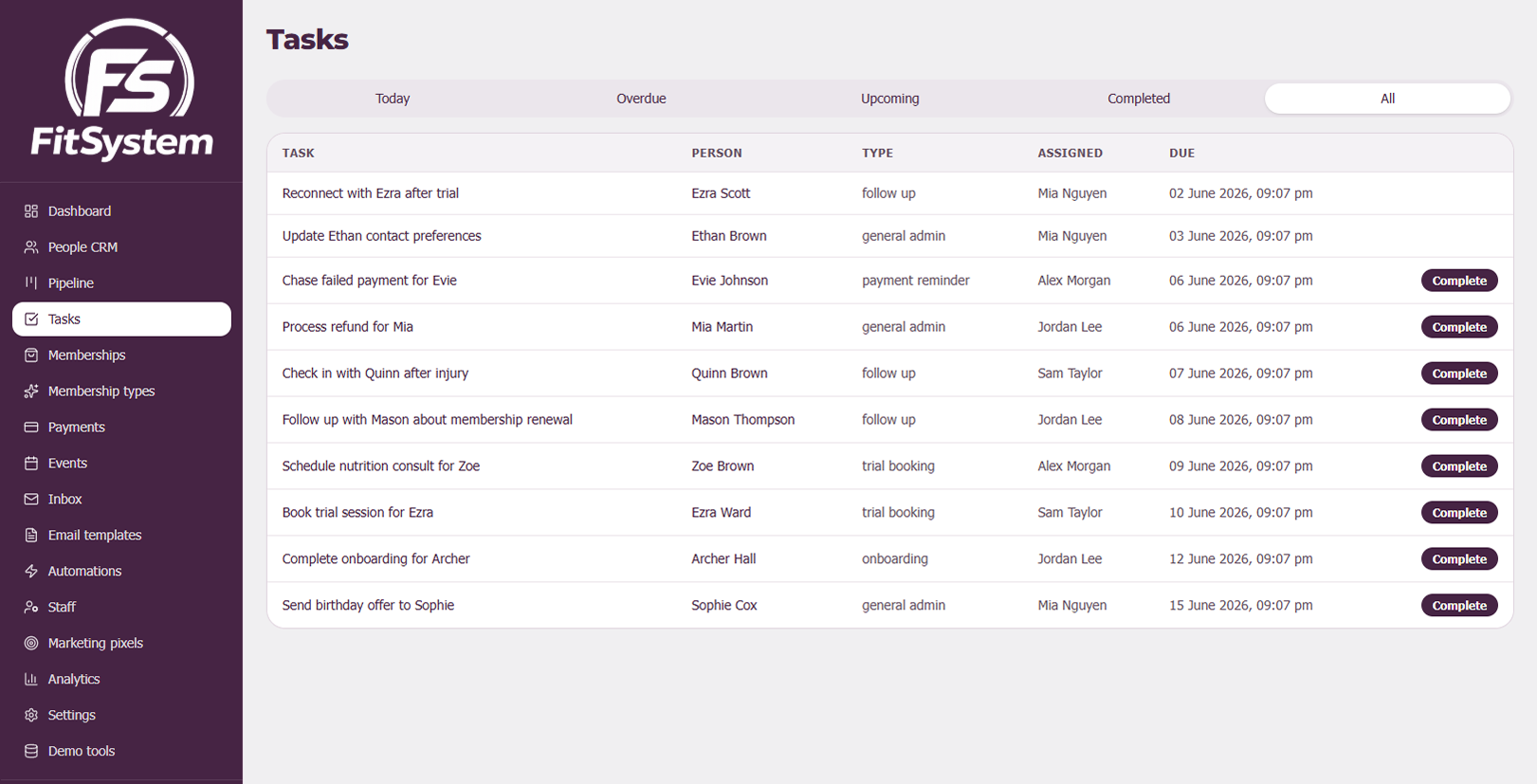Image resolution: width=1537 pixels, height=784 pixels.
Task: Click person name 'Quinn Brown'
Action: coord(729,374)
